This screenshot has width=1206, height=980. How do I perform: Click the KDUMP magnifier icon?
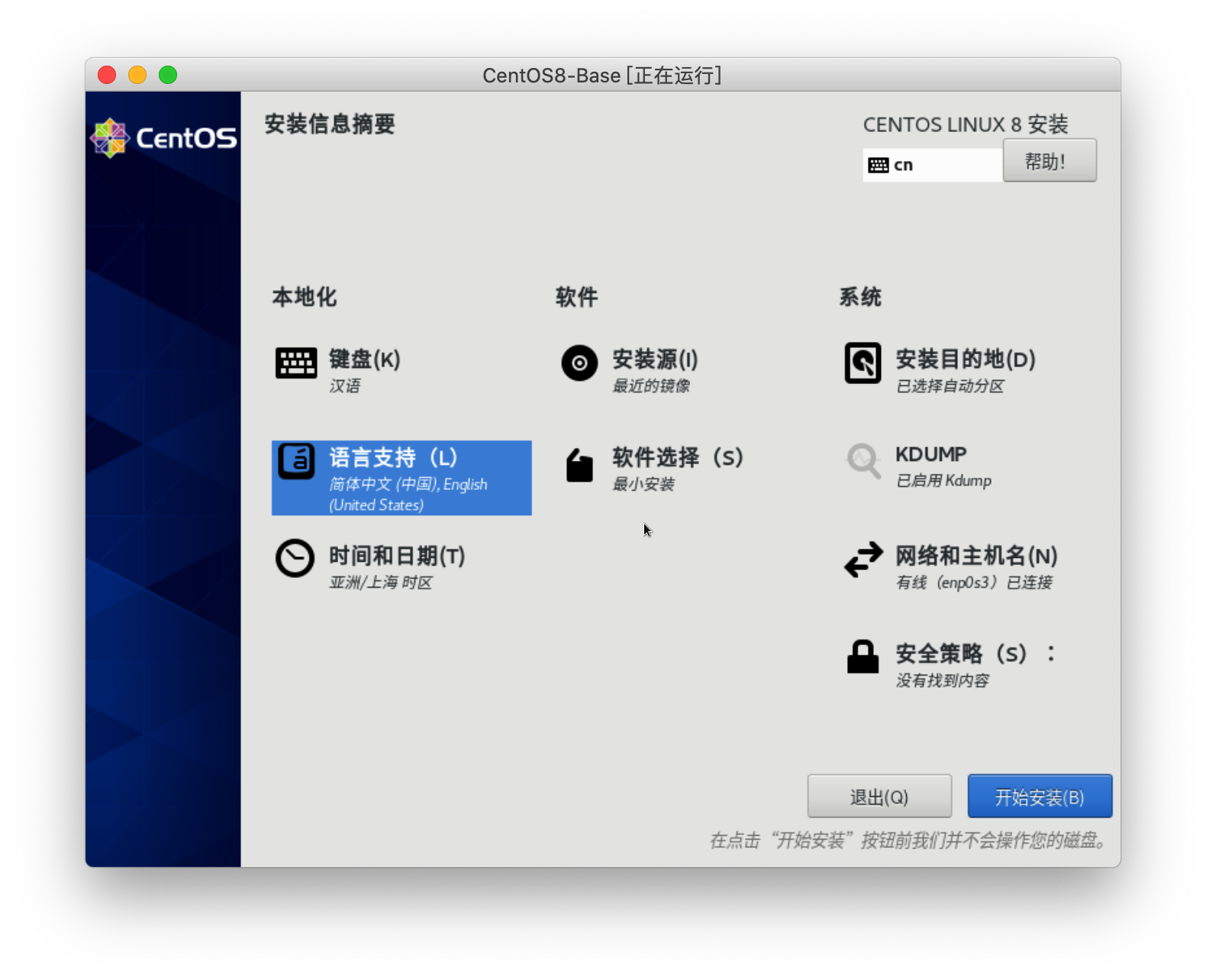click(x=863, y=461)
